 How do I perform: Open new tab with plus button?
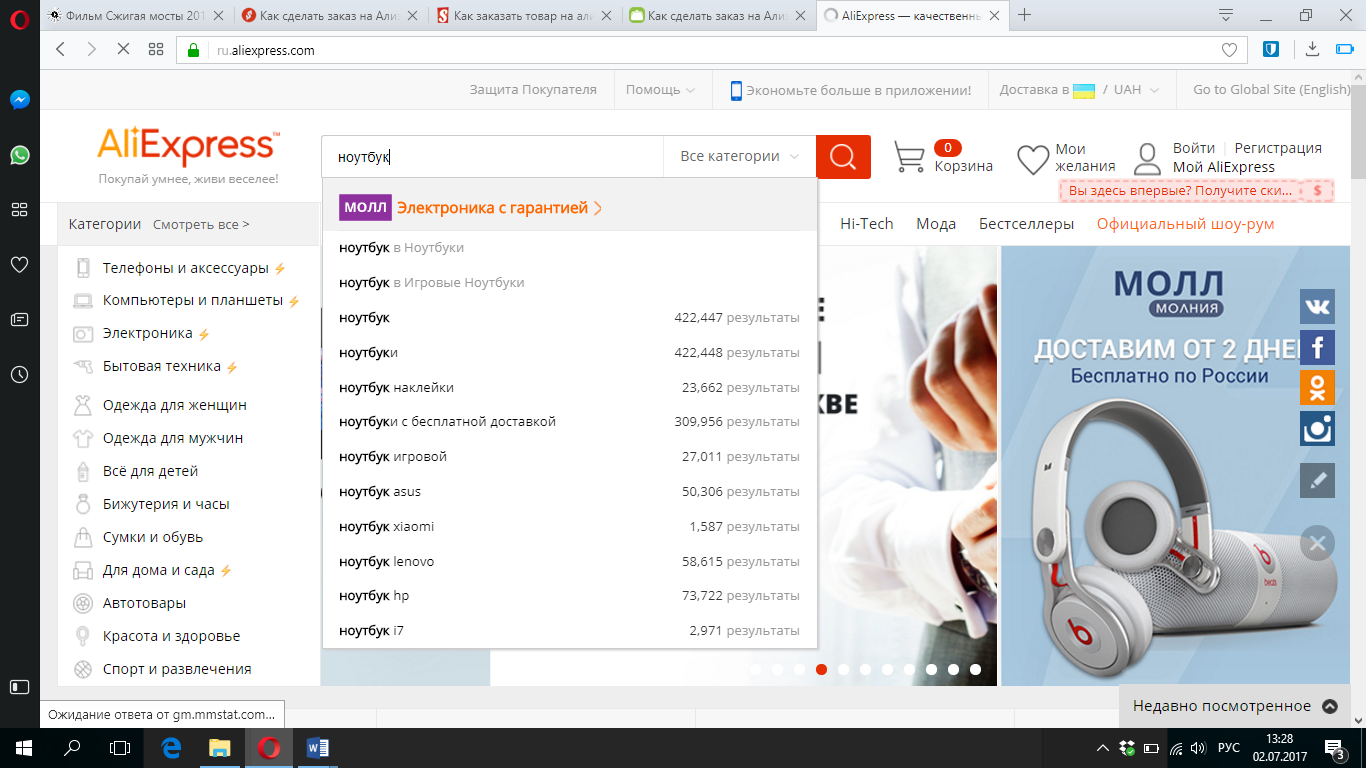[1024, 15]
